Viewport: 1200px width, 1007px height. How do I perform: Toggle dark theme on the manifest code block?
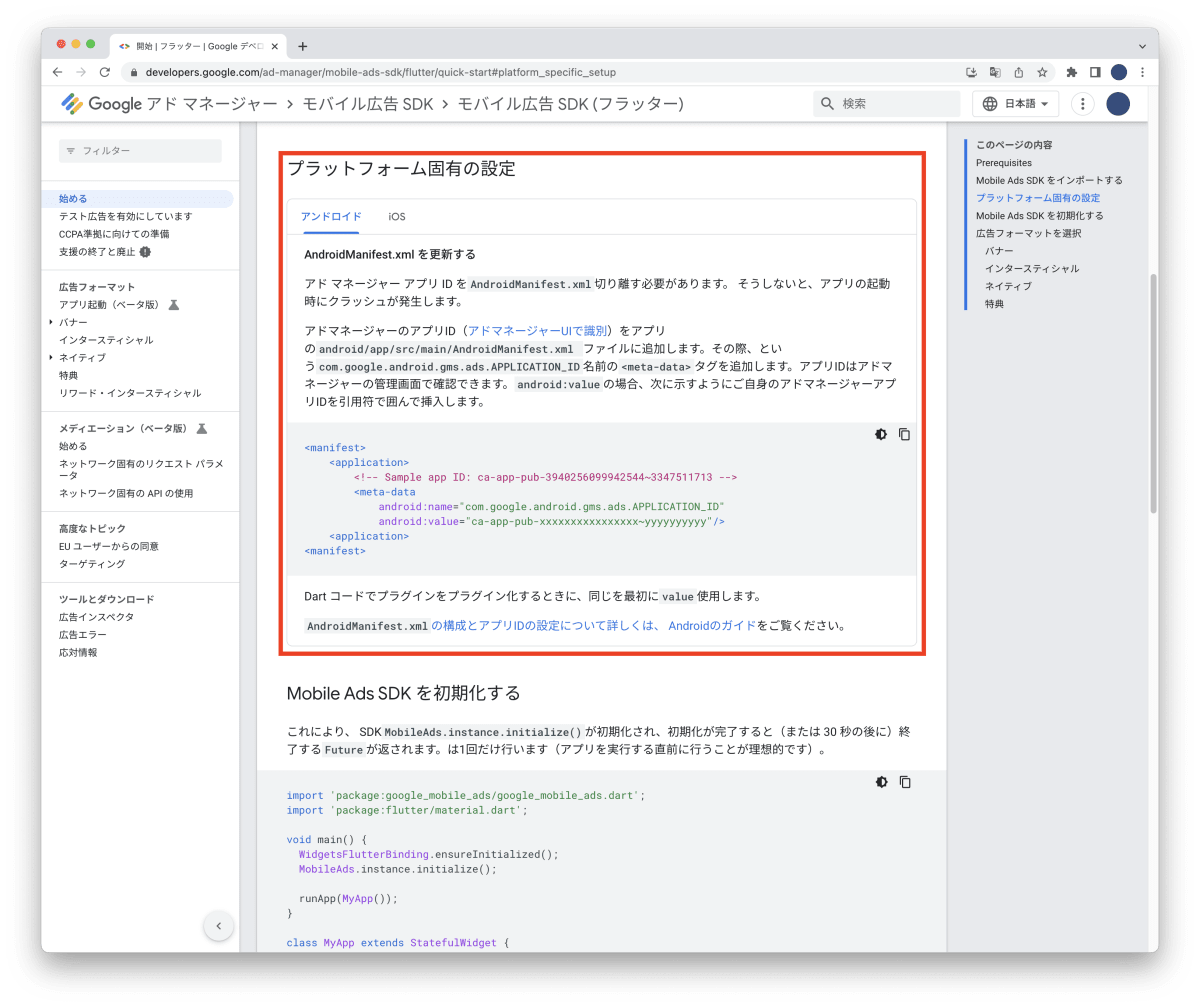pos(881,434)
